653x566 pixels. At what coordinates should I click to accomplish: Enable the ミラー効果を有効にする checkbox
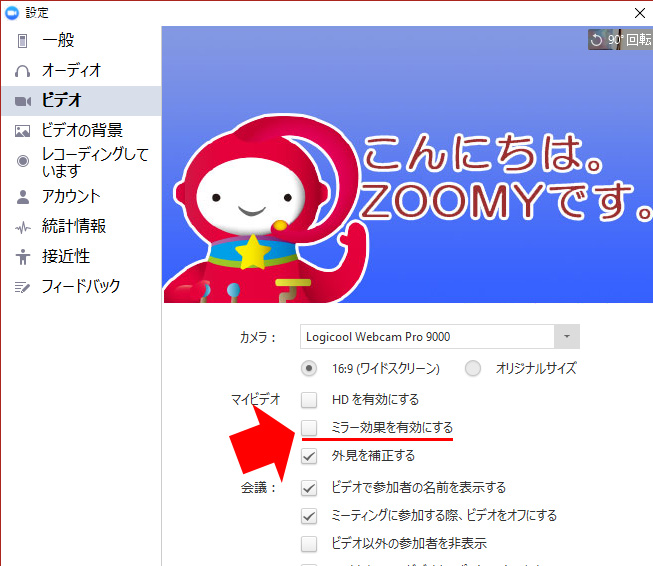[309, 428]
